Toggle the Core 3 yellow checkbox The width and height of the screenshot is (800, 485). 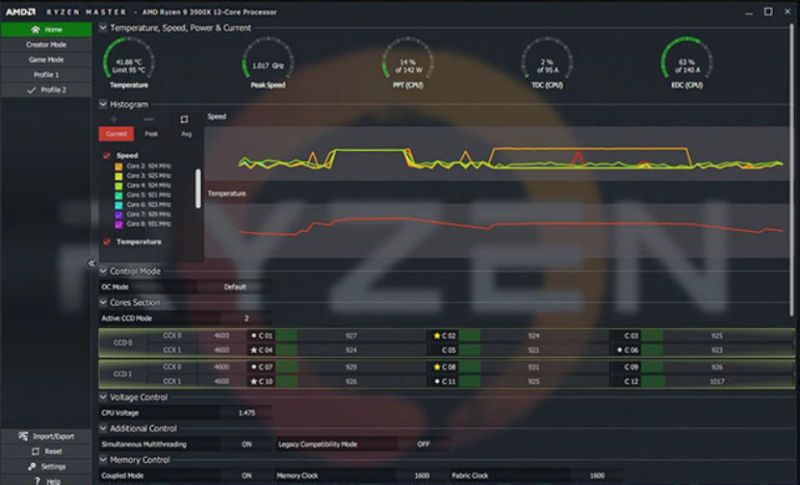click(x=118, y=176)
